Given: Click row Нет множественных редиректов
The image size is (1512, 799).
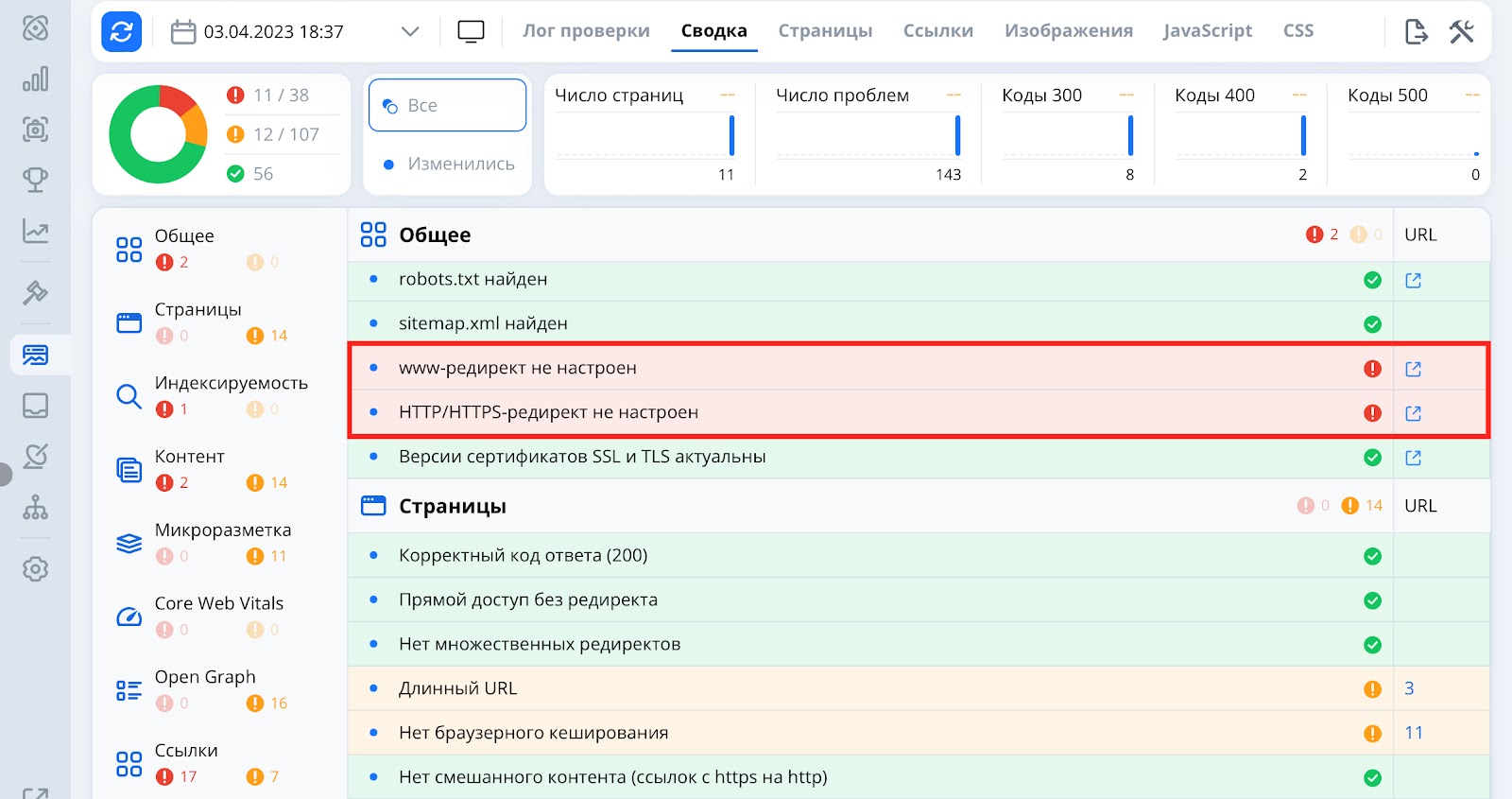Looking at the screenshot, I should 919,645.
